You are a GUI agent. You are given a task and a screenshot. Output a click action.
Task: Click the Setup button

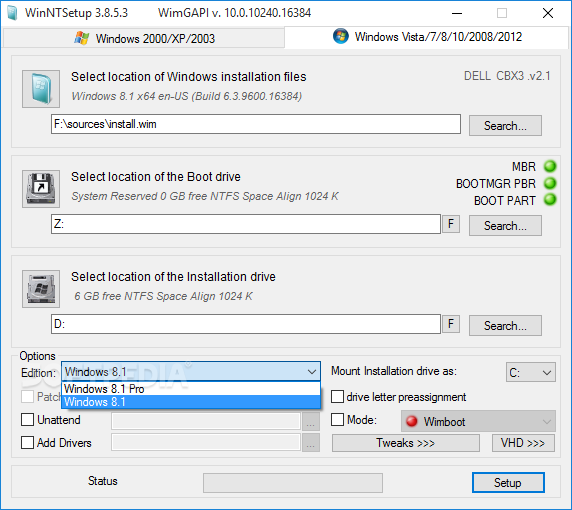(508, 483)
